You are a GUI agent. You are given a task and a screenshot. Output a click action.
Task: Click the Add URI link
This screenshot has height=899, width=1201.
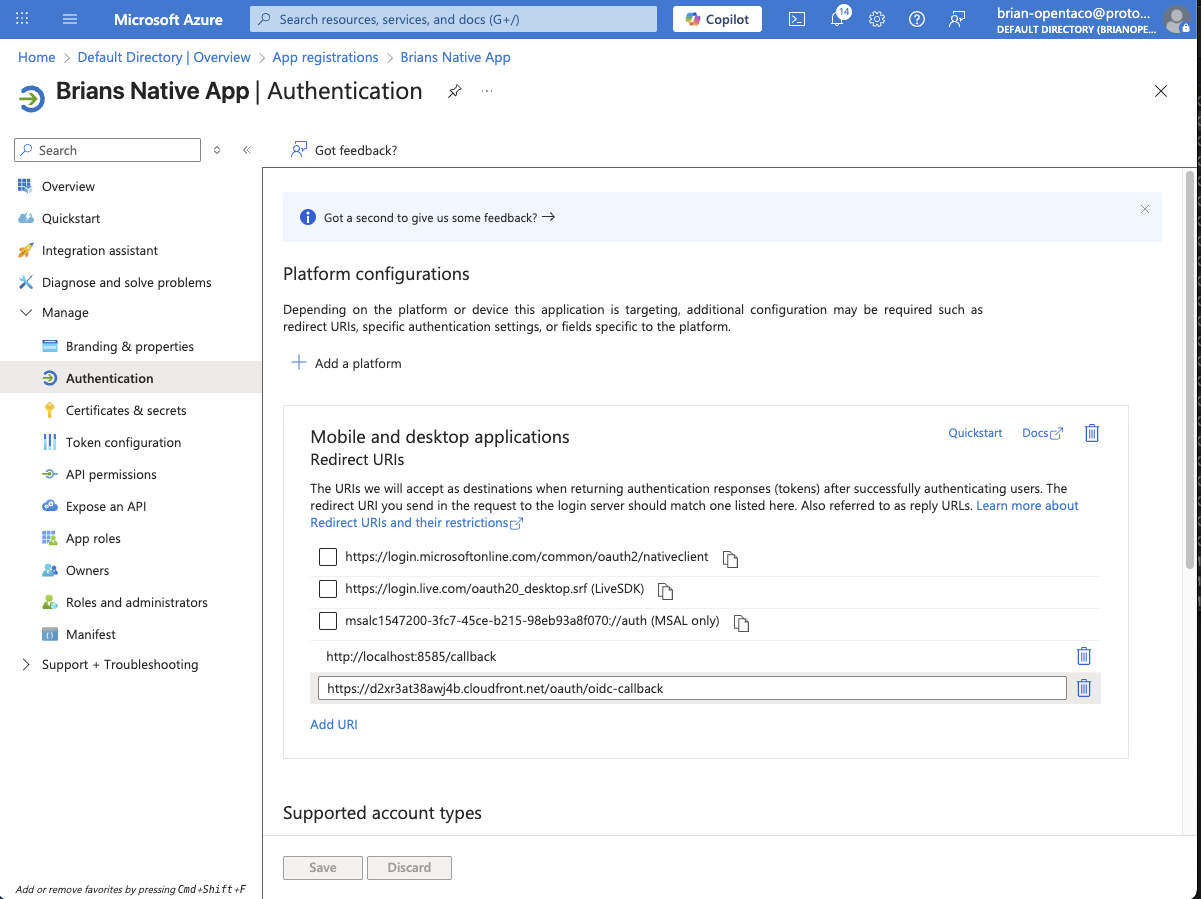pos(333,723)
